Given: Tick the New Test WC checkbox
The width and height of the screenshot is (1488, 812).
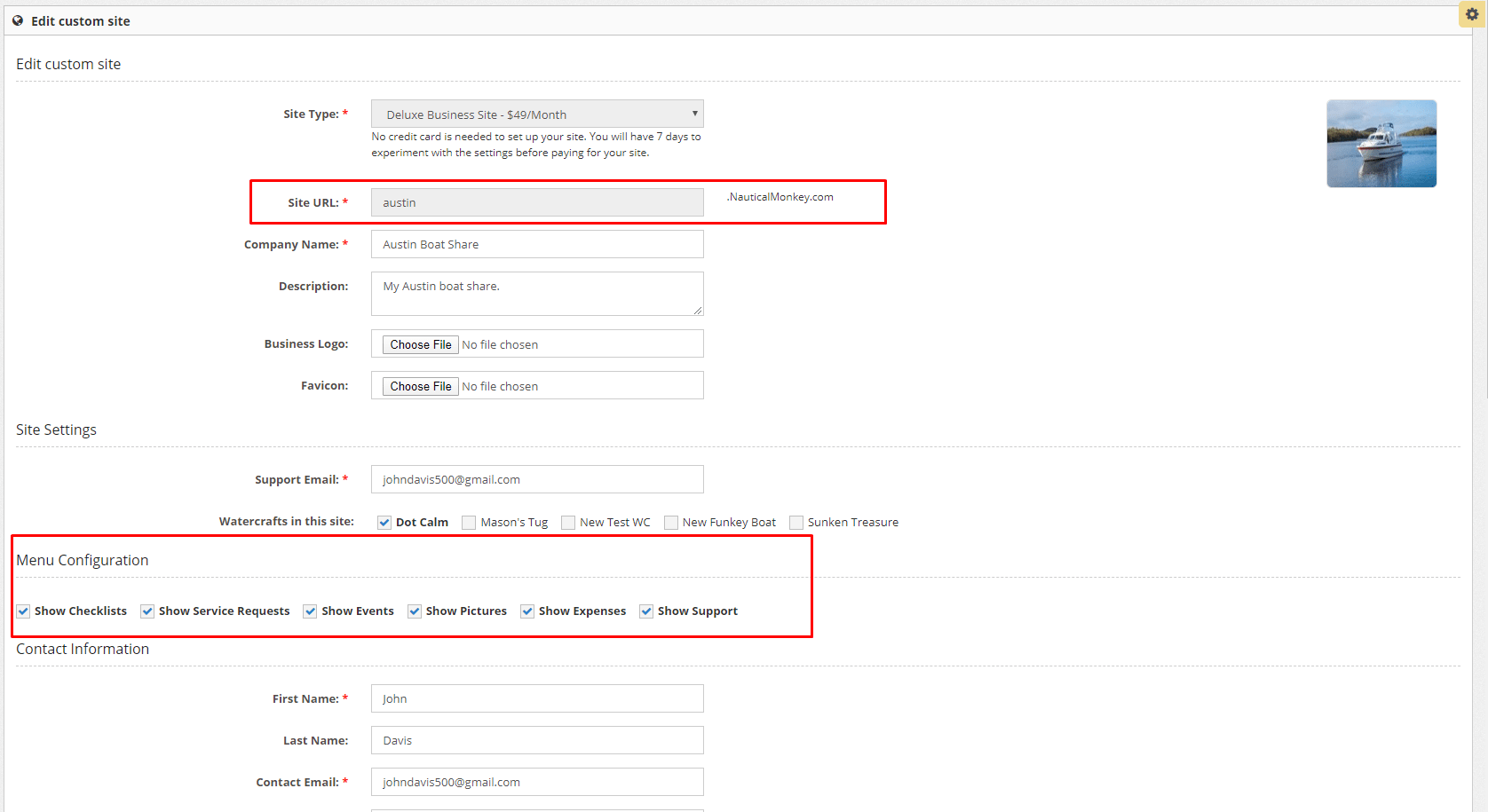Looking at the screenshot, I should pyautogui.click(x=568, y=523).
